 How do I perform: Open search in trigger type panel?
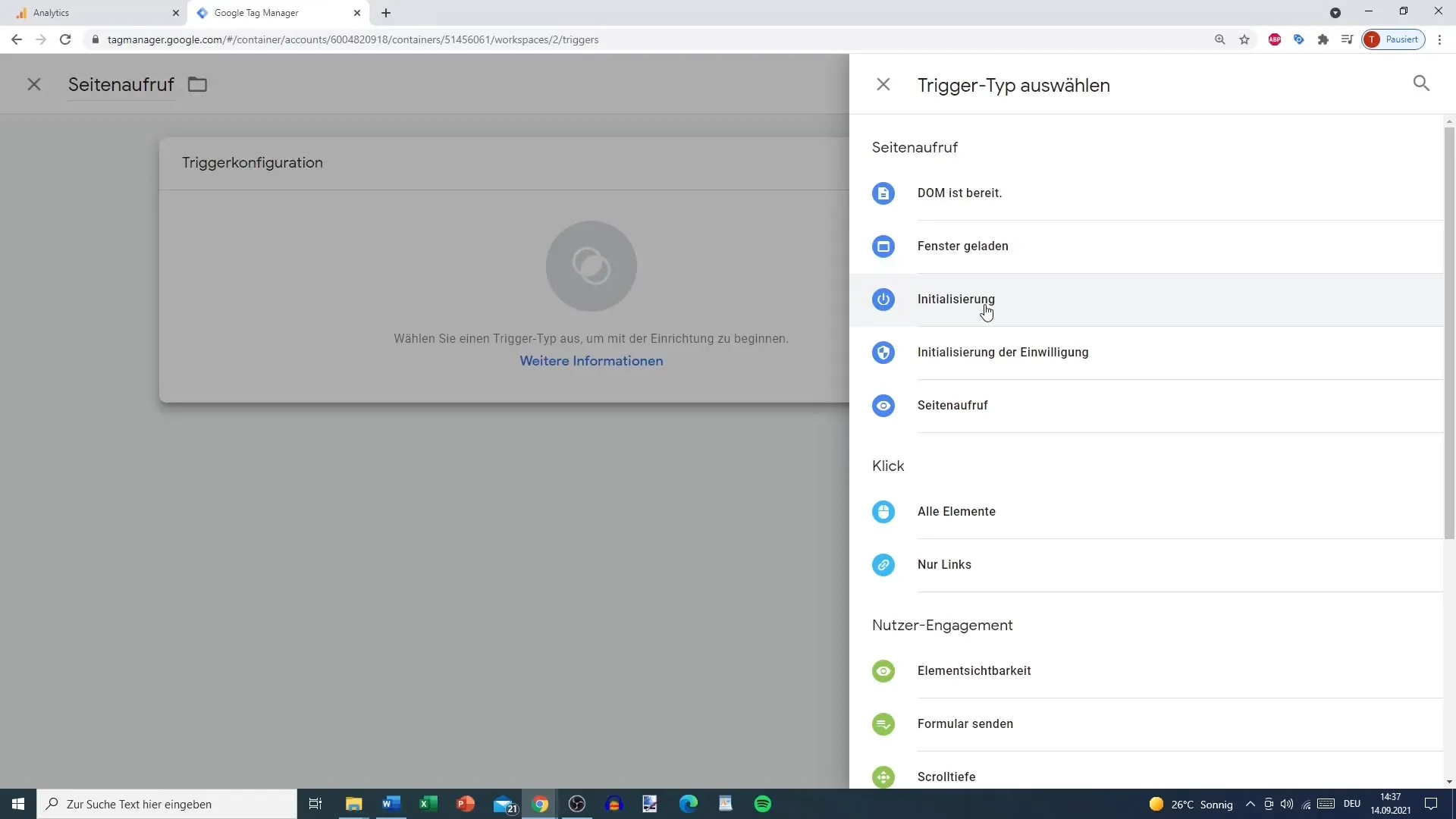[x=1421, y=83]
